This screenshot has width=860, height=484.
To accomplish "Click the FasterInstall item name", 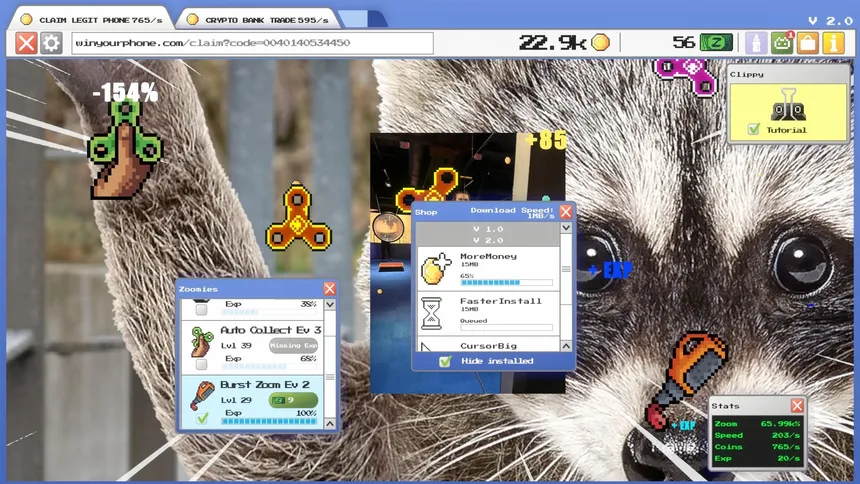I will 501,301.
